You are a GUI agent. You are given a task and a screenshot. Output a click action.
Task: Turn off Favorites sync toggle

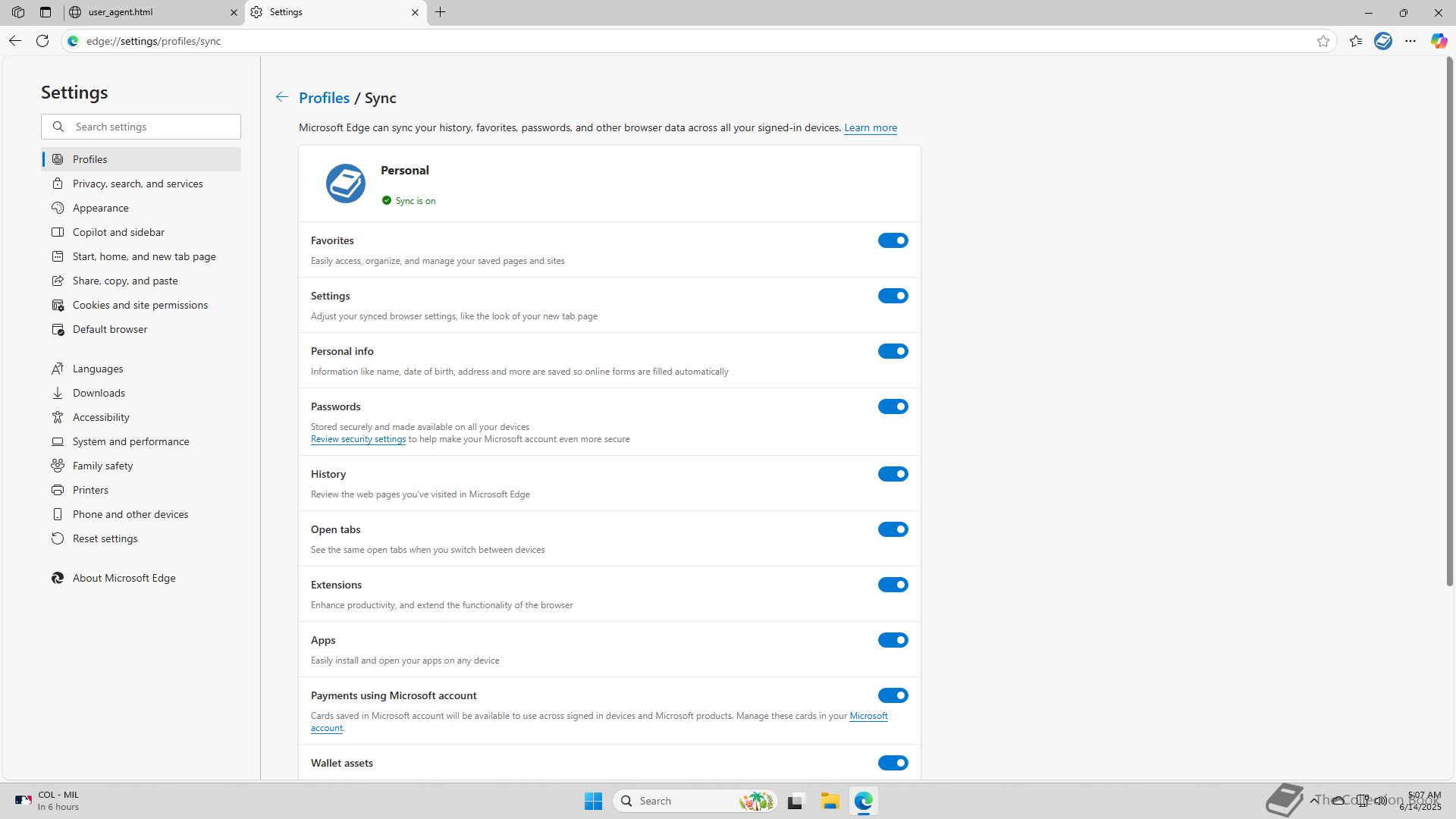pyautogui.click(x=893, y=240)
